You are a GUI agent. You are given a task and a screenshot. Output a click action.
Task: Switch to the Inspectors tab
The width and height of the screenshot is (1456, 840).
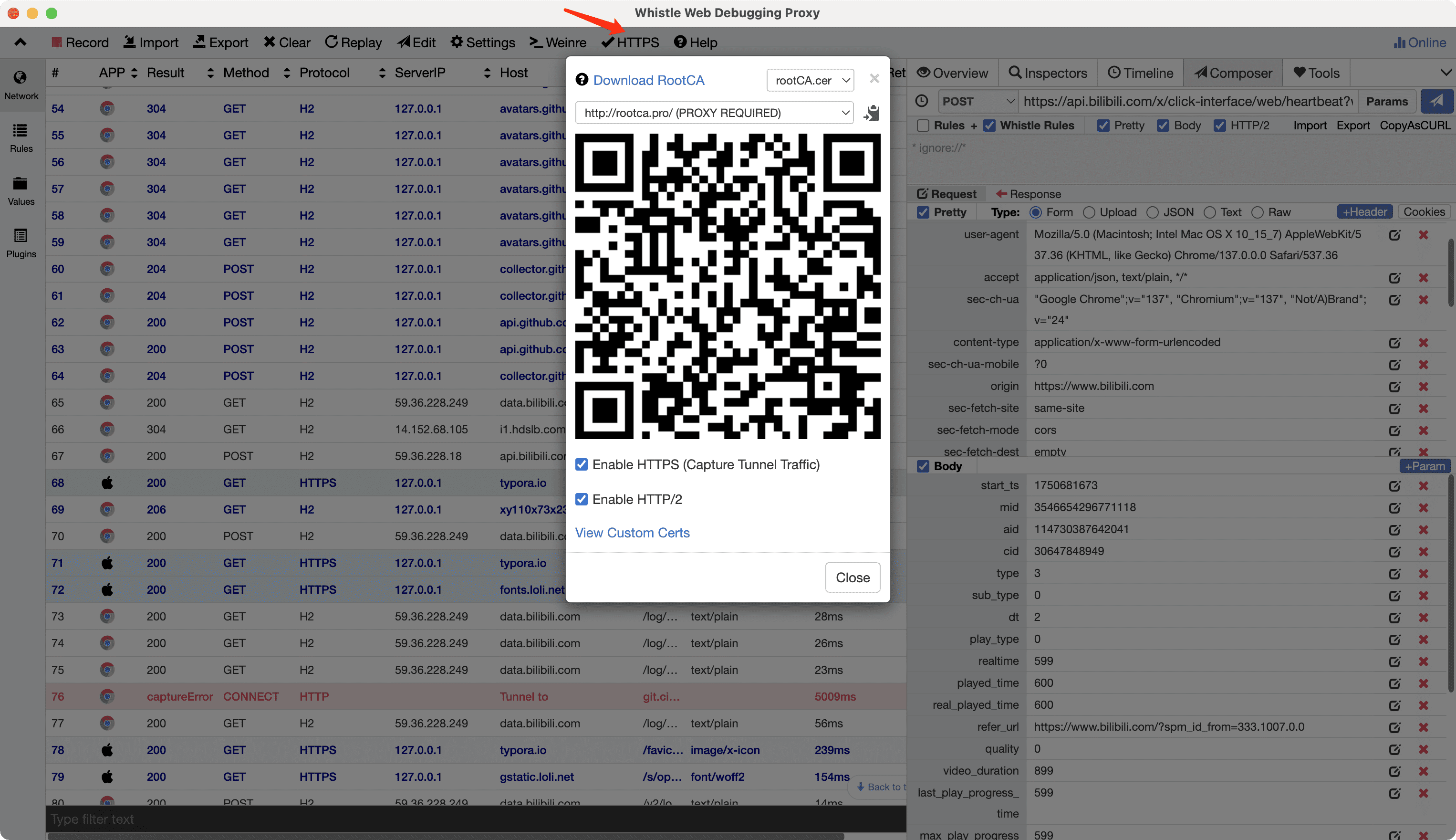[1048, 73]
